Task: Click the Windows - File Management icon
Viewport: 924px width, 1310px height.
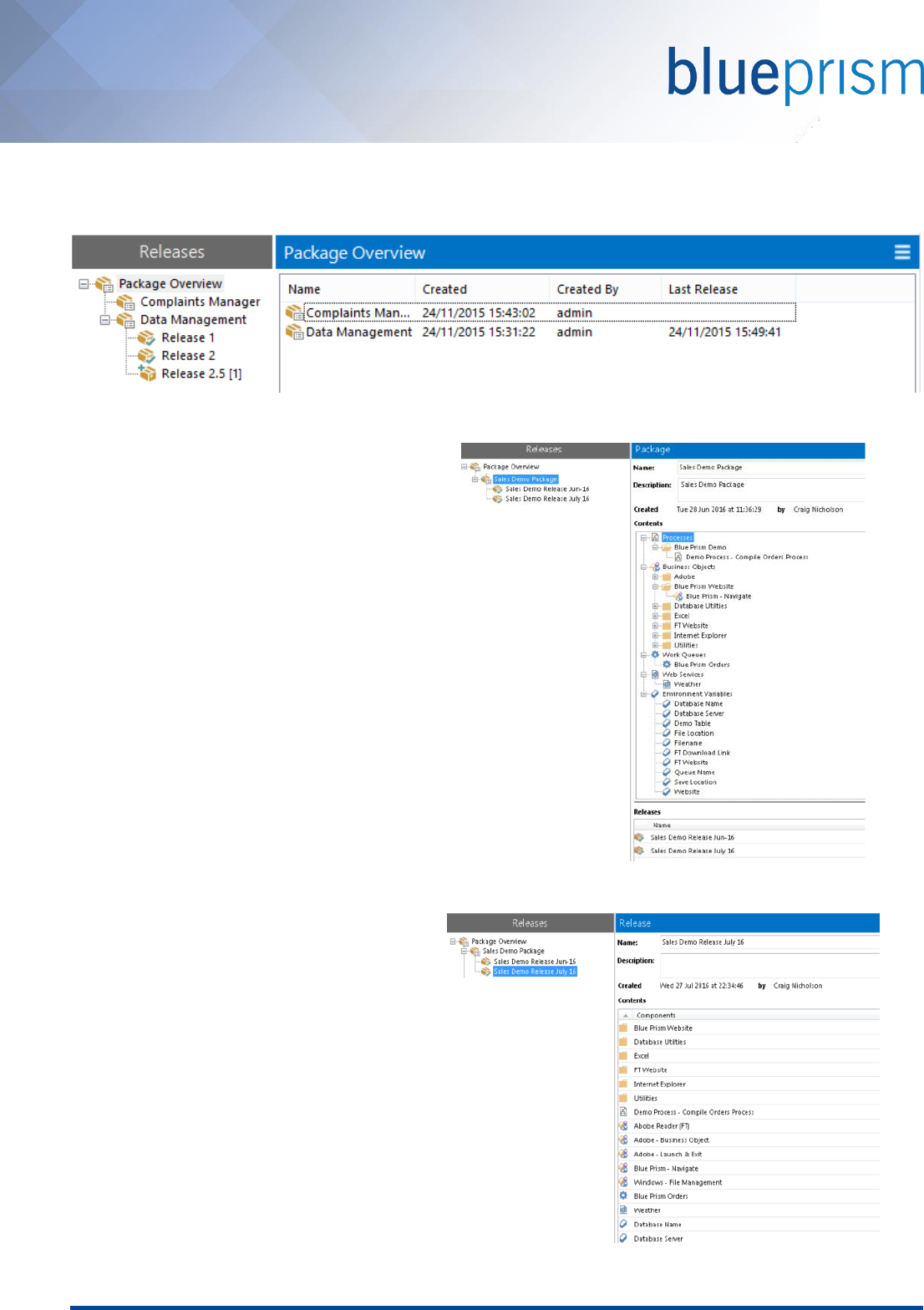Action: click(x=623, y=1182)
